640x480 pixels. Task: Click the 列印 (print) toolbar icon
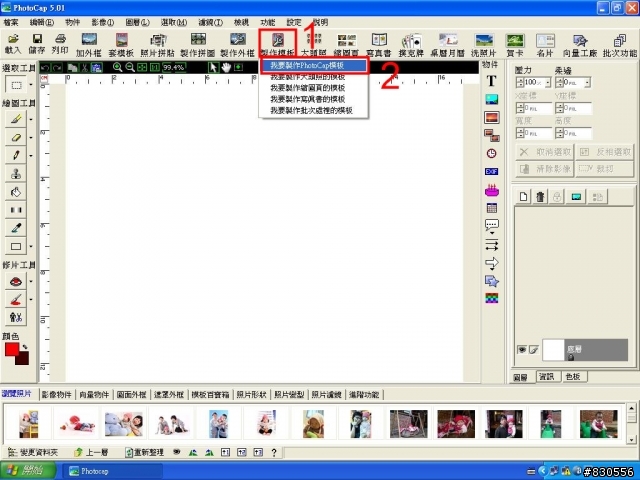coord(60,44)
